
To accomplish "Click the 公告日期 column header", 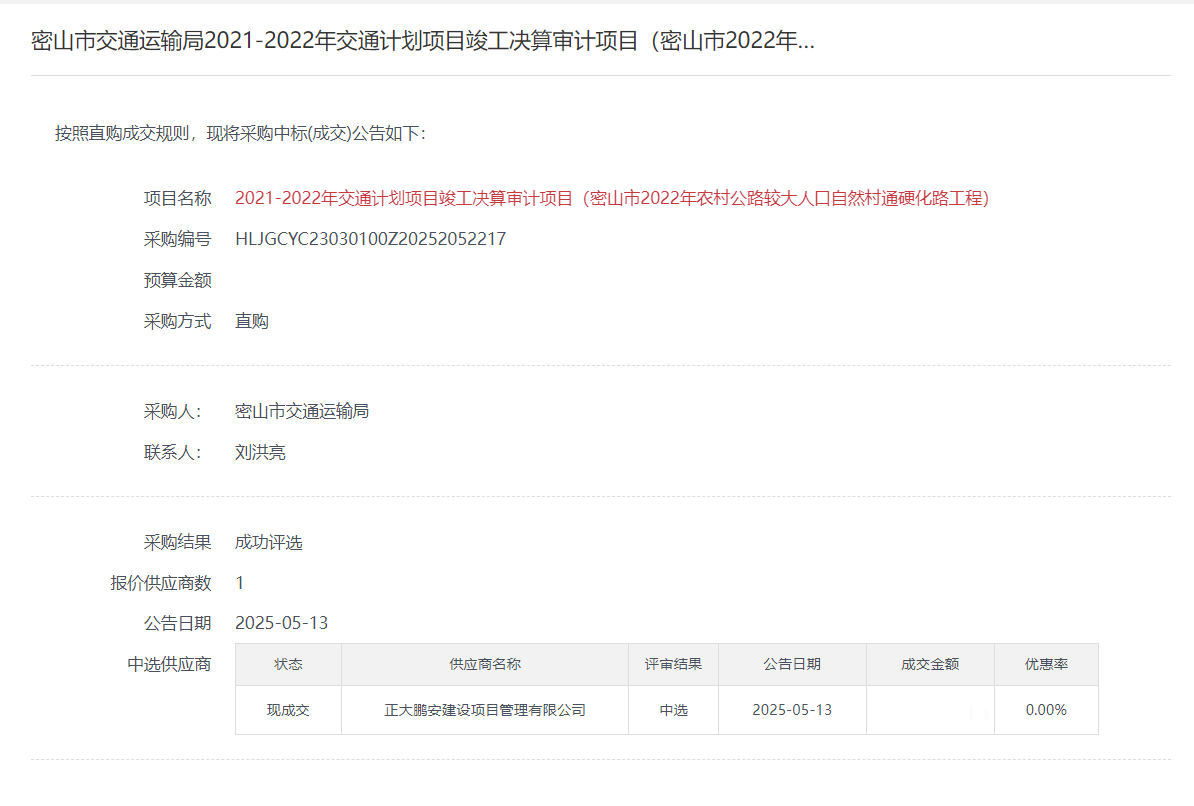I will point(792,664).
